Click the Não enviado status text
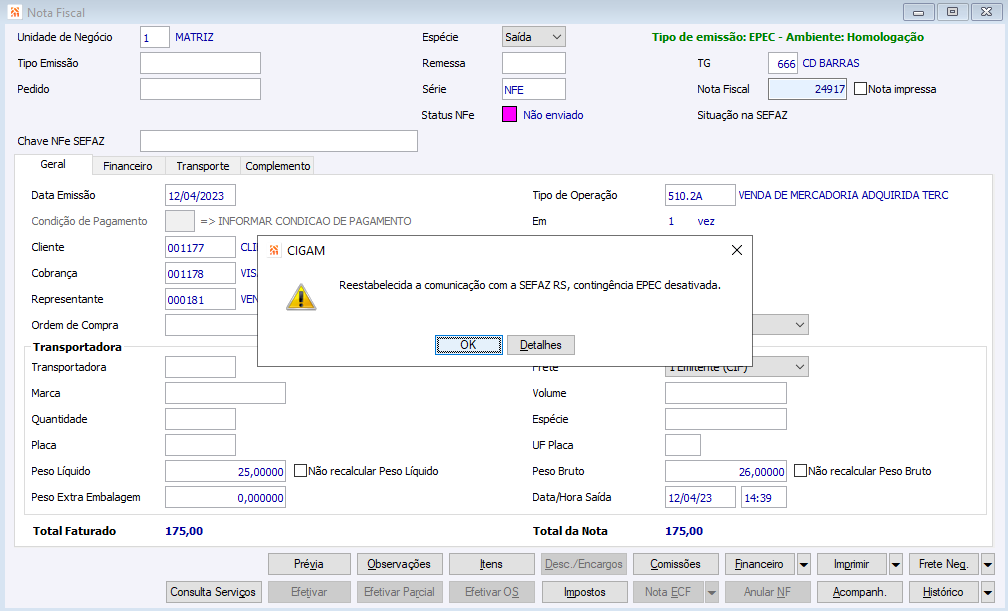Image resolution: width=1008 pixels, height=611 pixels. click(x=553, y=115)
